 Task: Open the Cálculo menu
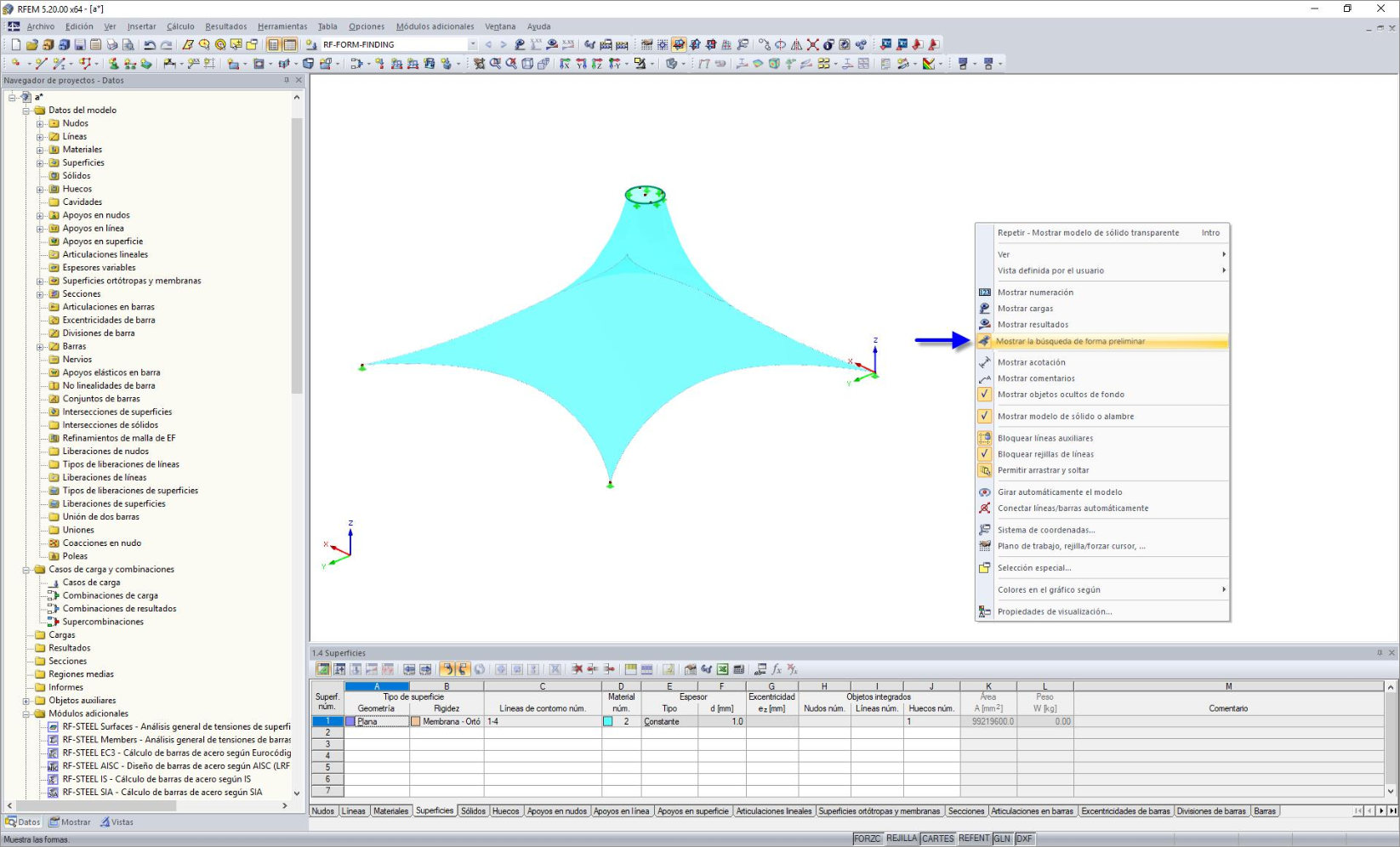[x=180, y=26]
